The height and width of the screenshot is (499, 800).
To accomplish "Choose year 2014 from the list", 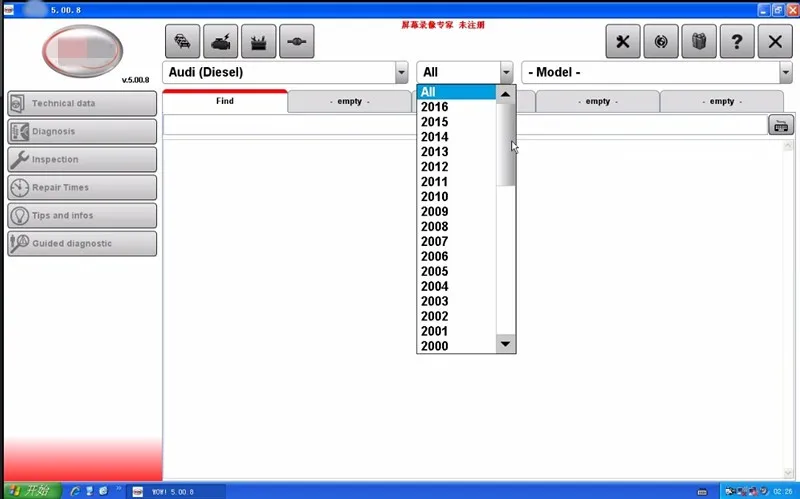I will 457,137.
